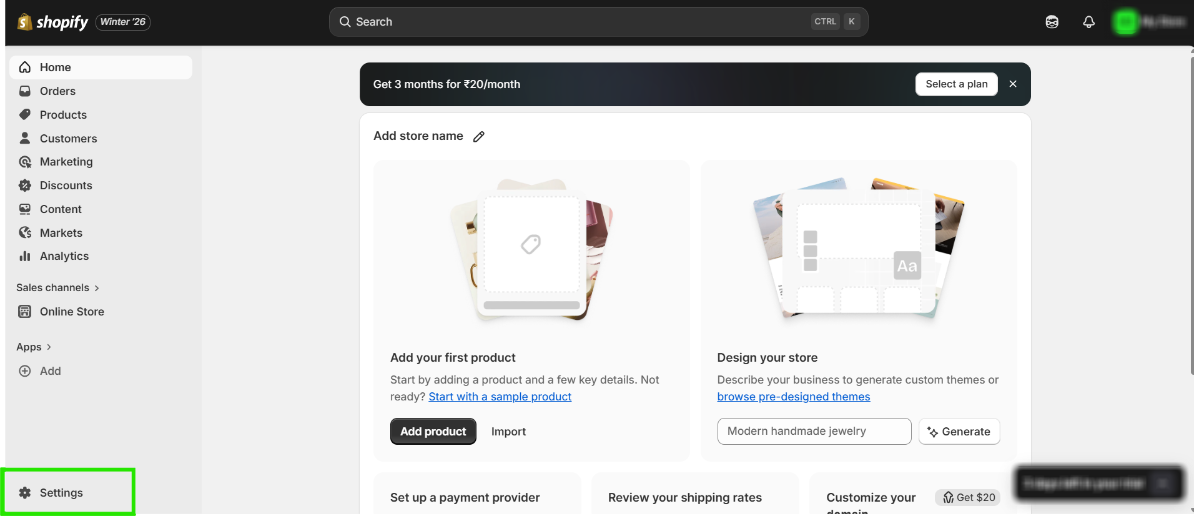Open Analytics in the sidebar
This screenshot has width=1194, height=516.
pos(64,256)
